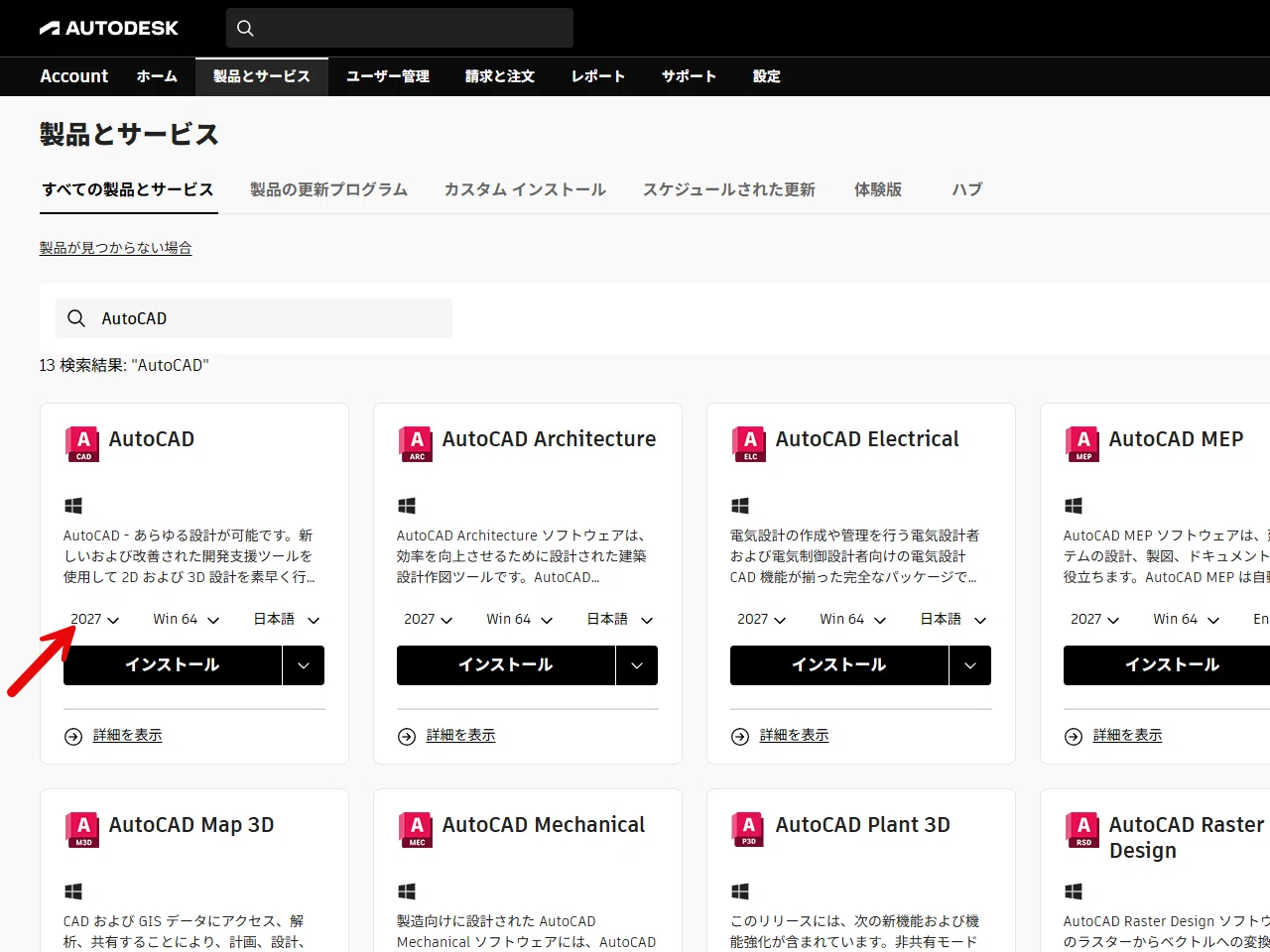1270x952 pixels.
Task: Click the Windows icon on the AutoCAD MEP card
Action: 1074,506
